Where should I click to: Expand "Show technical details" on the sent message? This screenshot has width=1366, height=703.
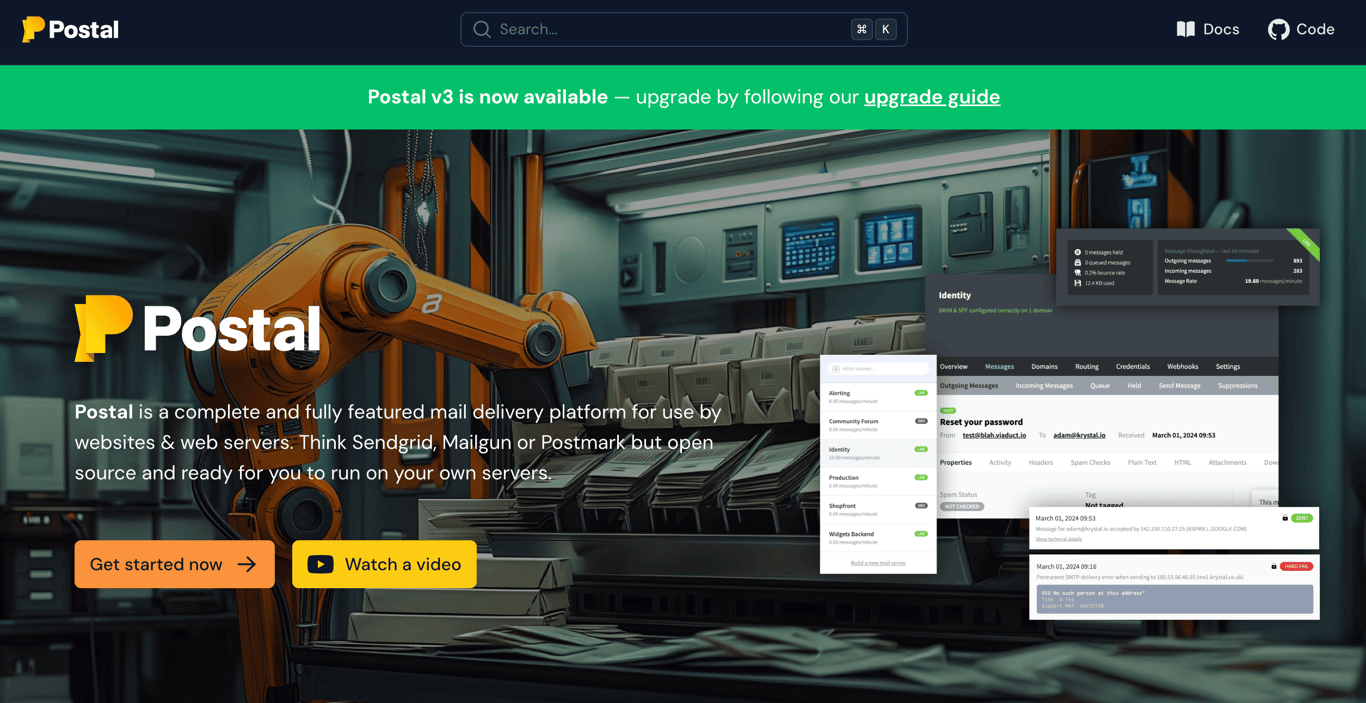pyautogui.click(x=1060, y=539)
